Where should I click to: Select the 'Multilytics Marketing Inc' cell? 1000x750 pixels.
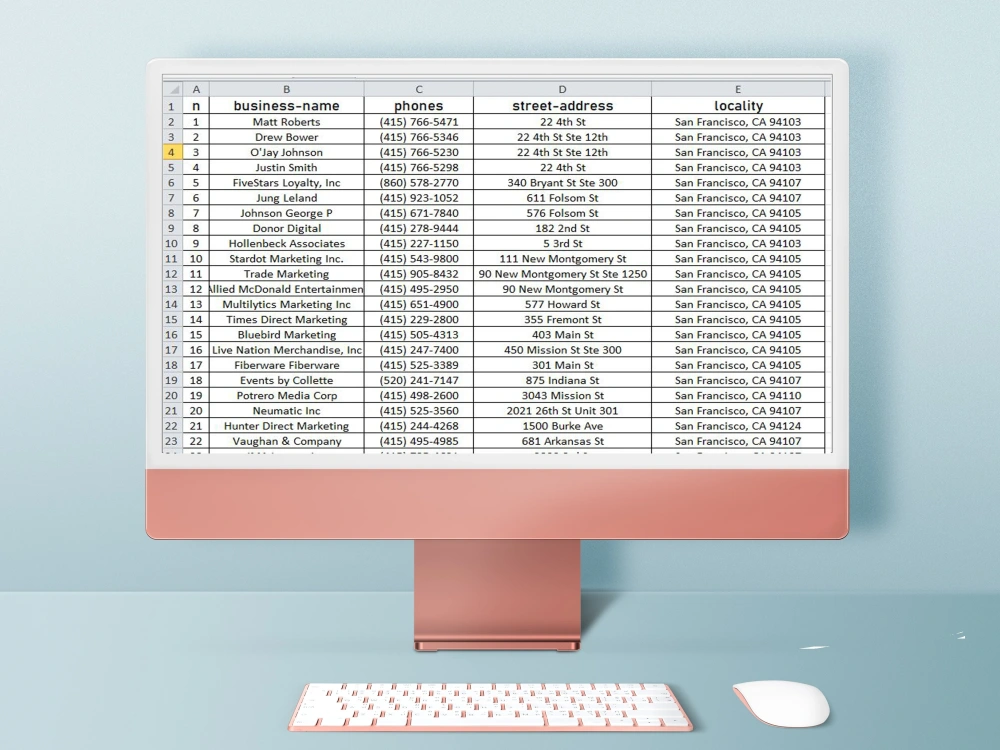[286, 305]
